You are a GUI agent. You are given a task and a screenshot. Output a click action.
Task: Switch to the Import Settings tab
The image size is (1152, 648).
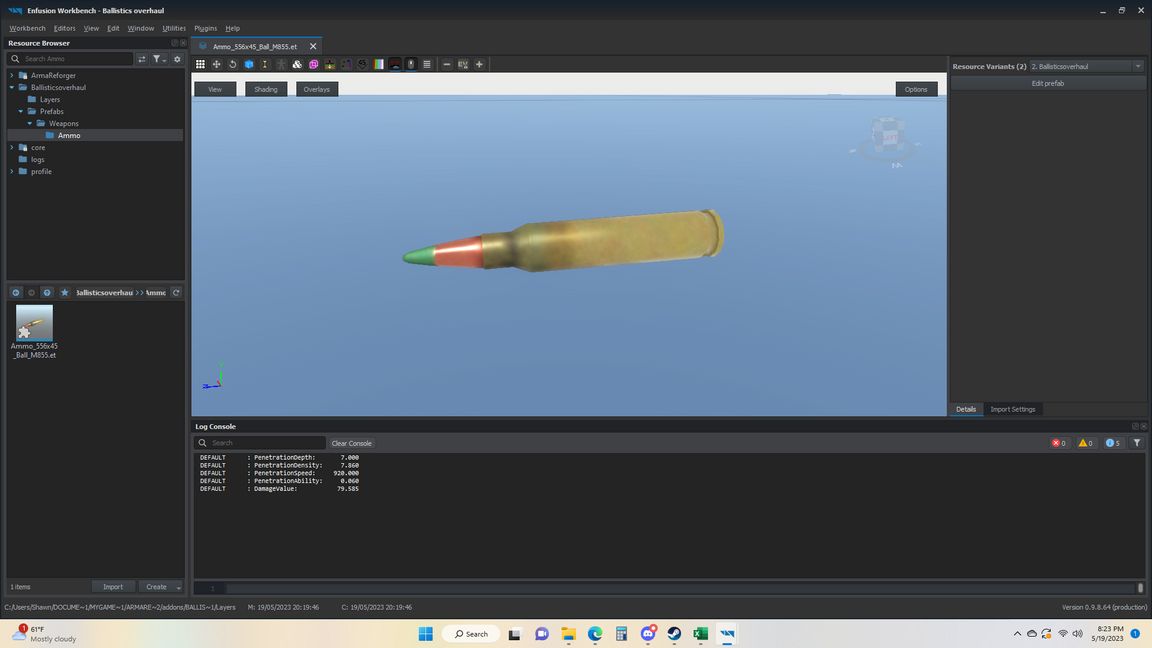coord(1012,409)
